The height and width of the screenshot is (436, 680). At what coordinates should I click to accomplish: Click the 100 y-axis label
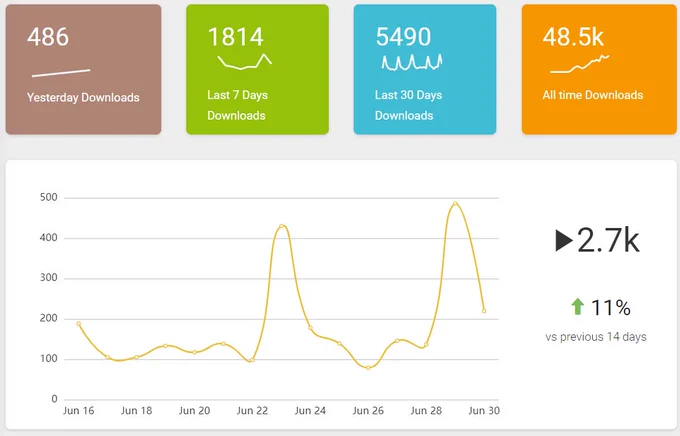coord(49,358)
